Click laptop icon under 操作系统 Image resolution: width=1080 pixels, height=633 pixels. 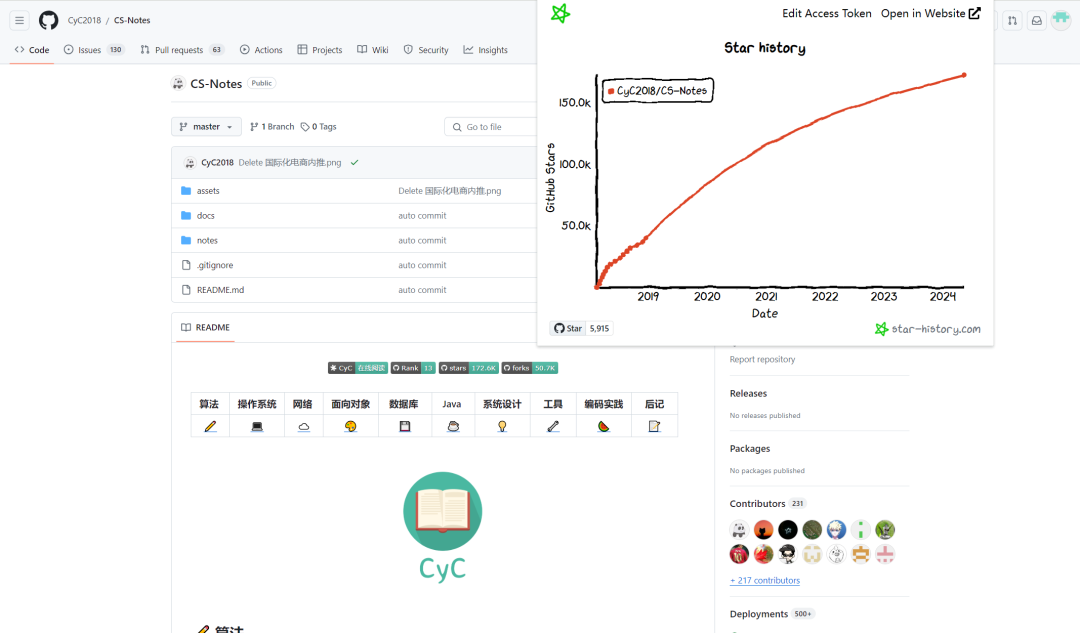257,426
